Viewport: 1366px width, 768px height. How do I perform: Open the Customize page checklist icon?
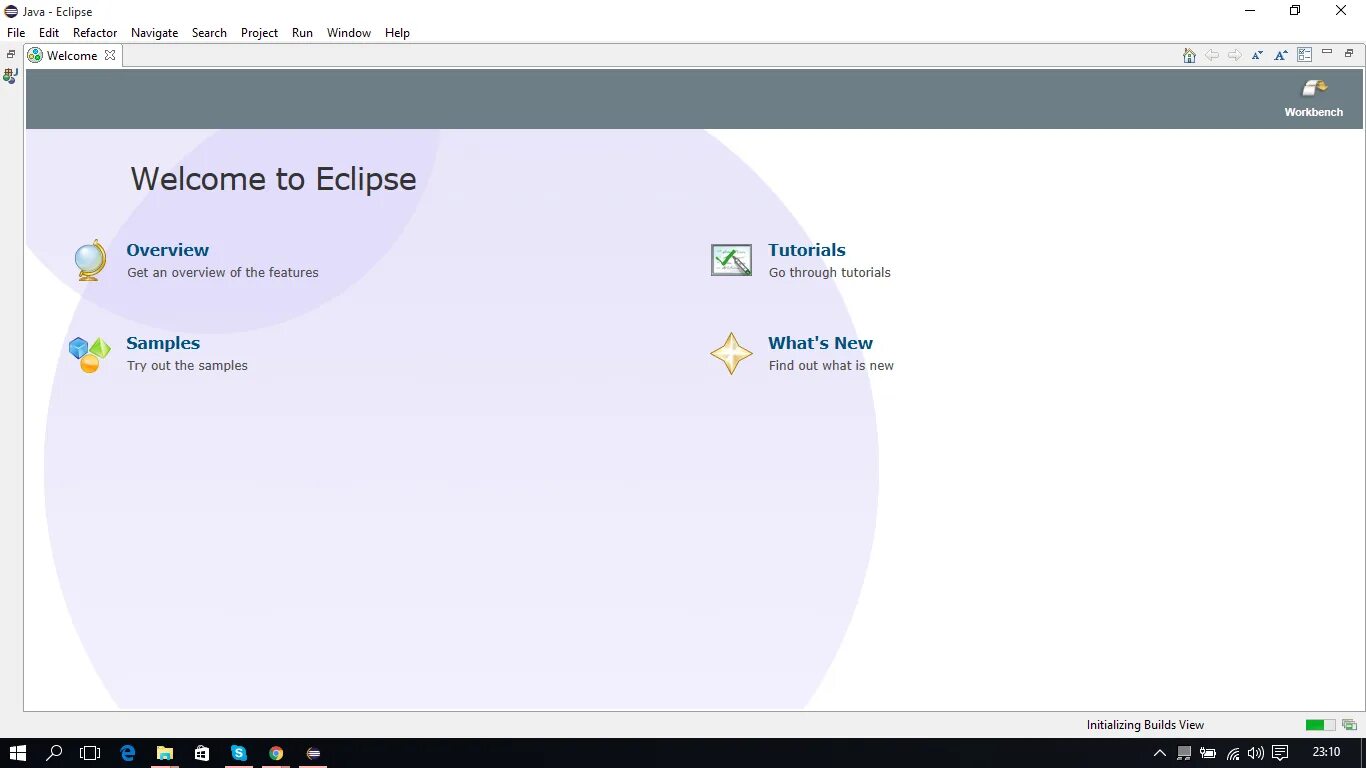coord(1305,55)
